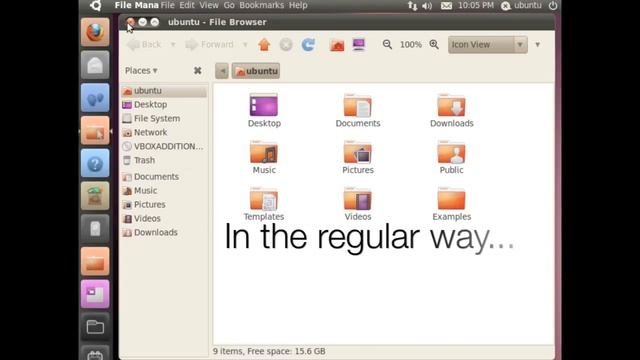Select Pictures bookmark in sidebar
This screenshot has height=360, width=640.
164,204
